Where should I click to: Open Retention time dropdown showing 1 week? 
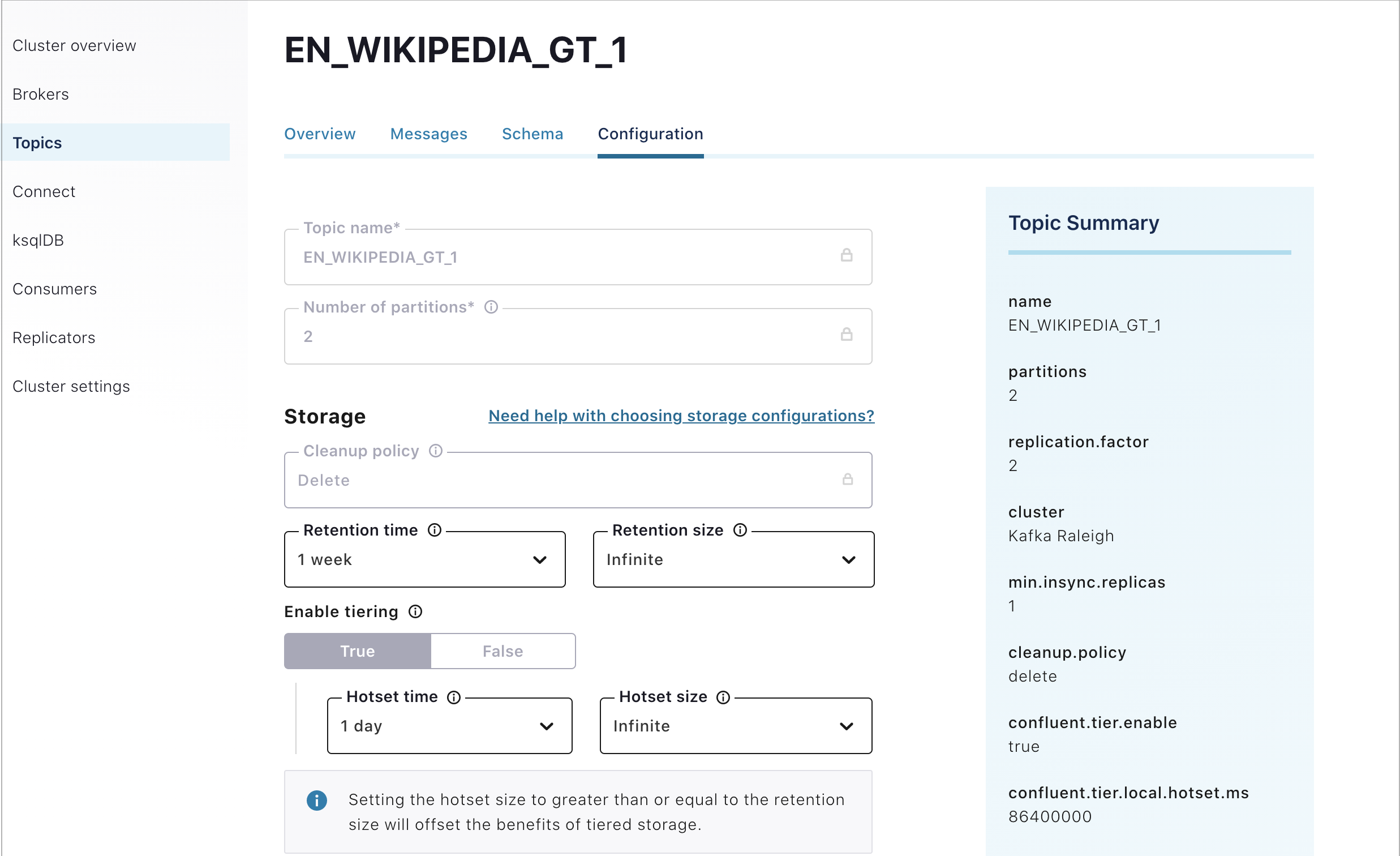pyautogui.click(x=424, y=560)
